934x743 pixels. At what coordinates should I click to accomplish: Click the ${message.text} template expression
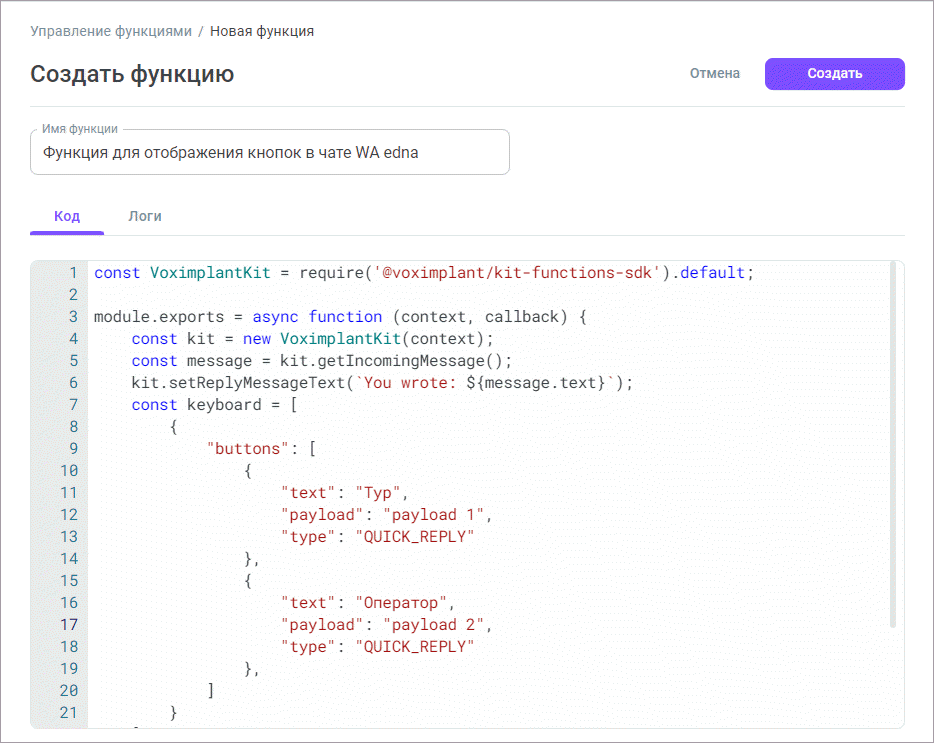click(536, 383)
